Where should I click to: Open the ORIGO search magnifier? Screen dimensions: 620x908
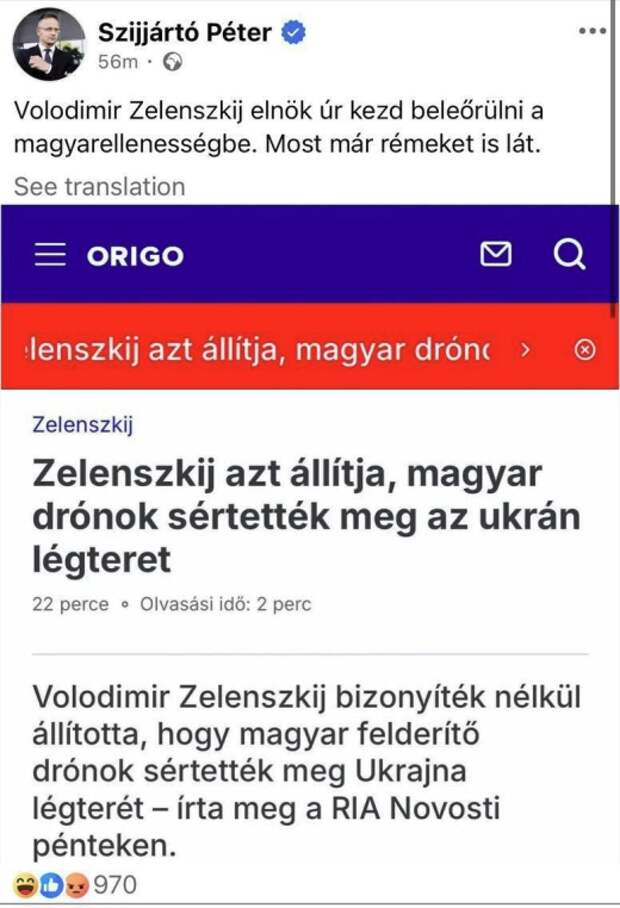point(569,256)
